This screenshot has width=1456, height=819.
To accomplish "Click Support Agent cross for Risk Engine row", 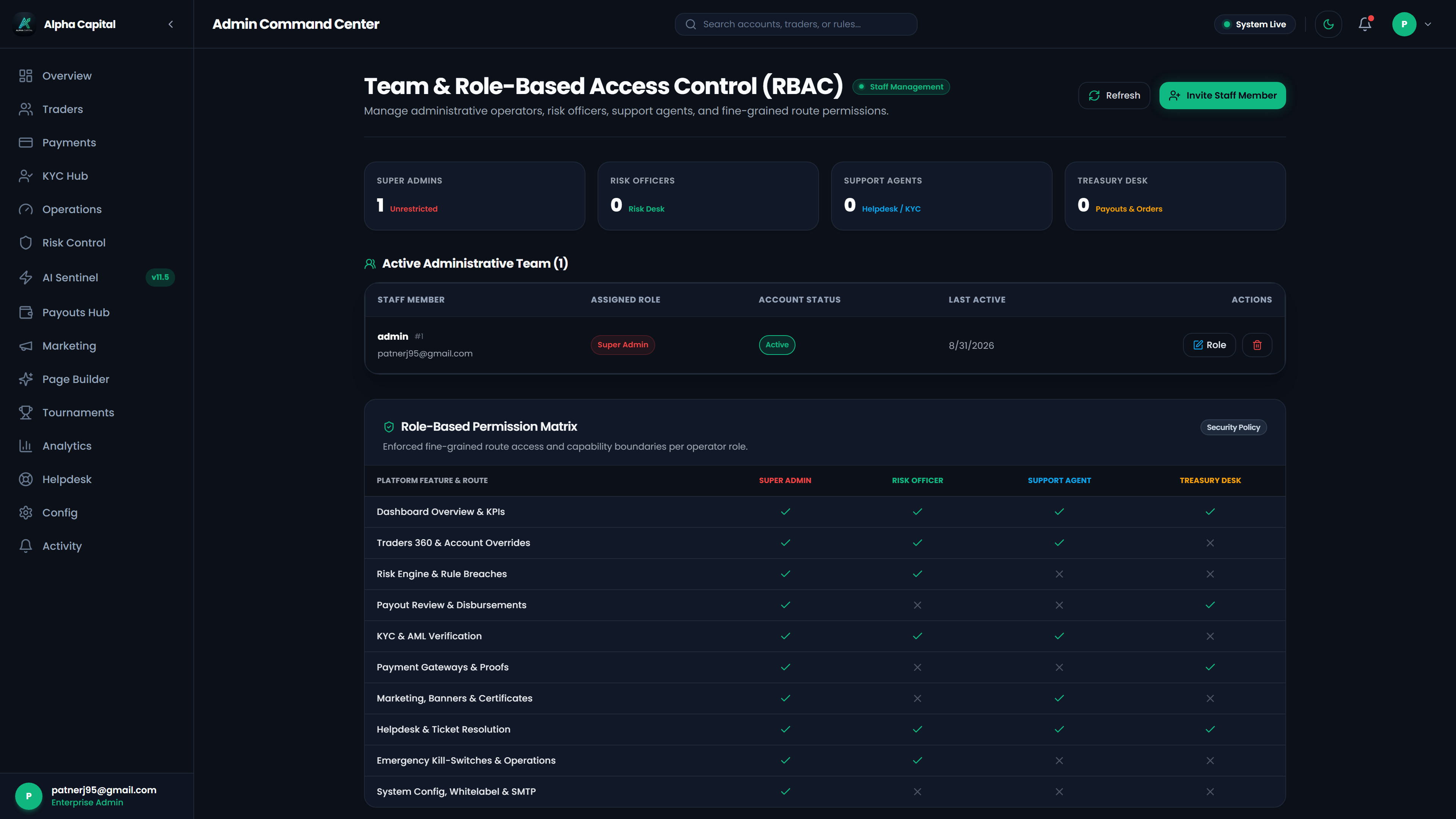I will 1059,574.
